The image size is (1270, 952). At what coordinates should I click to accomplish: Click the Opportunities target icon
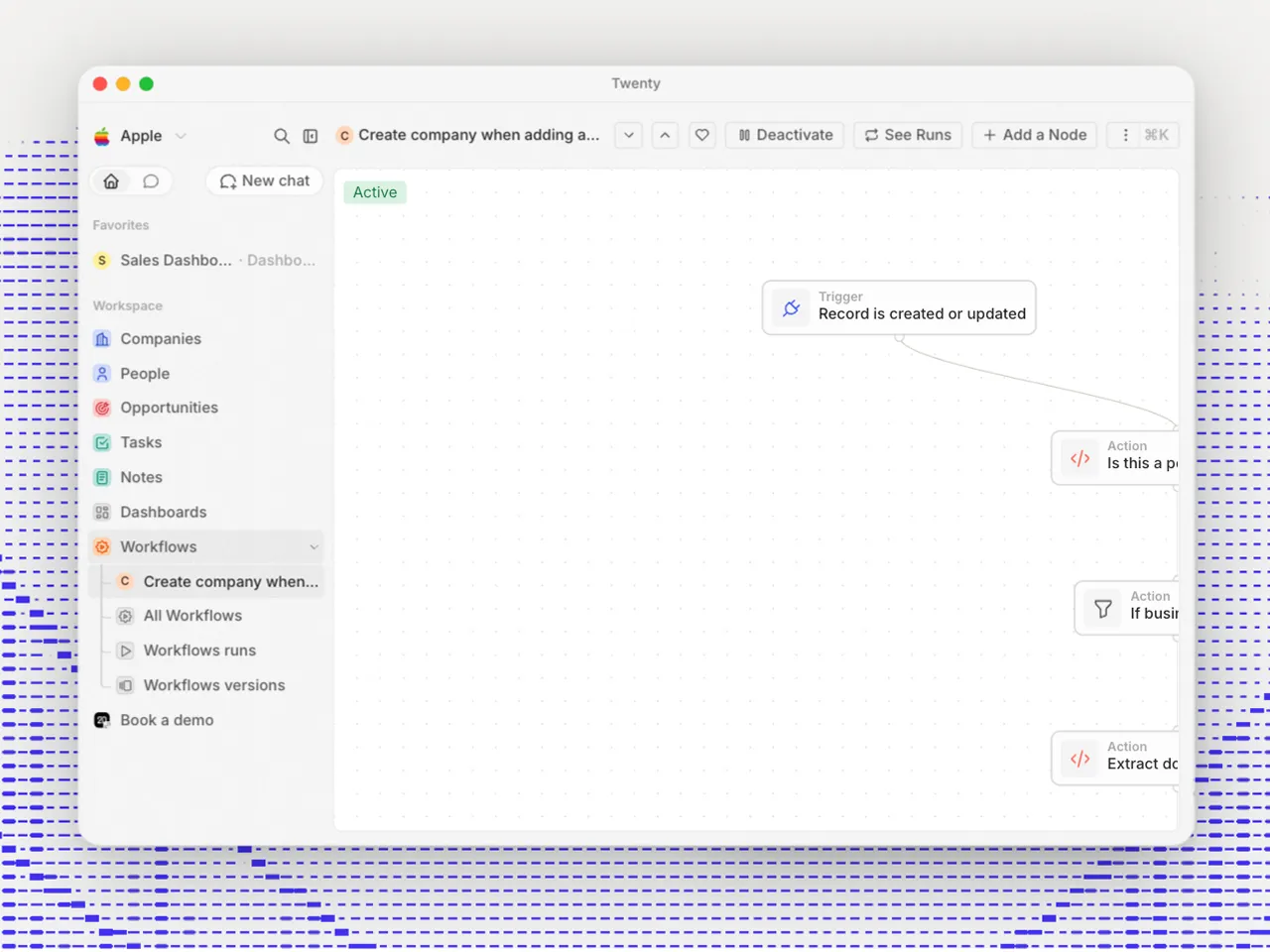(x=102, y=408)
